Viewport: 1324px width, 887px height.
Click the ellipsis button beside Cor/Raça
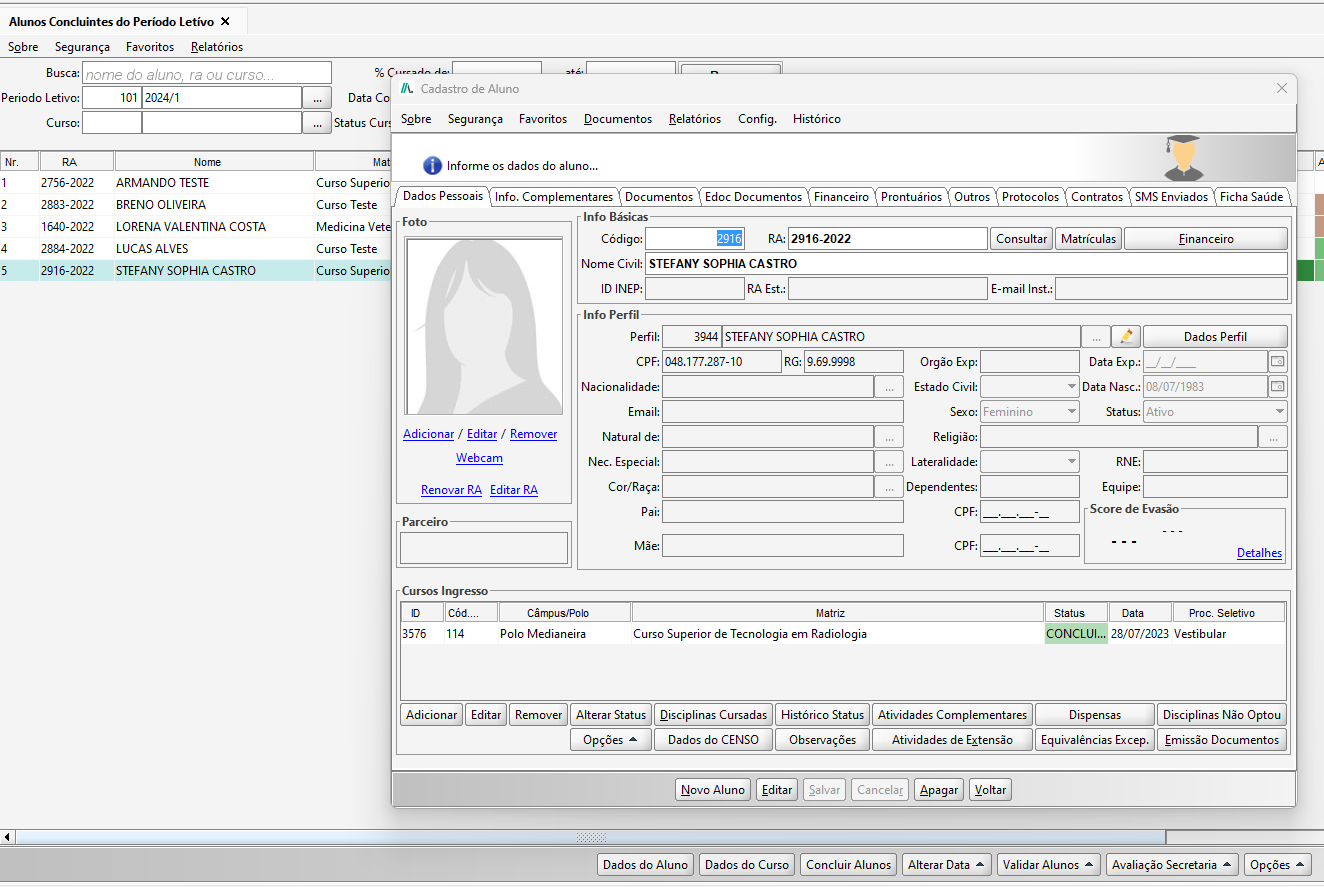(888, 487)
